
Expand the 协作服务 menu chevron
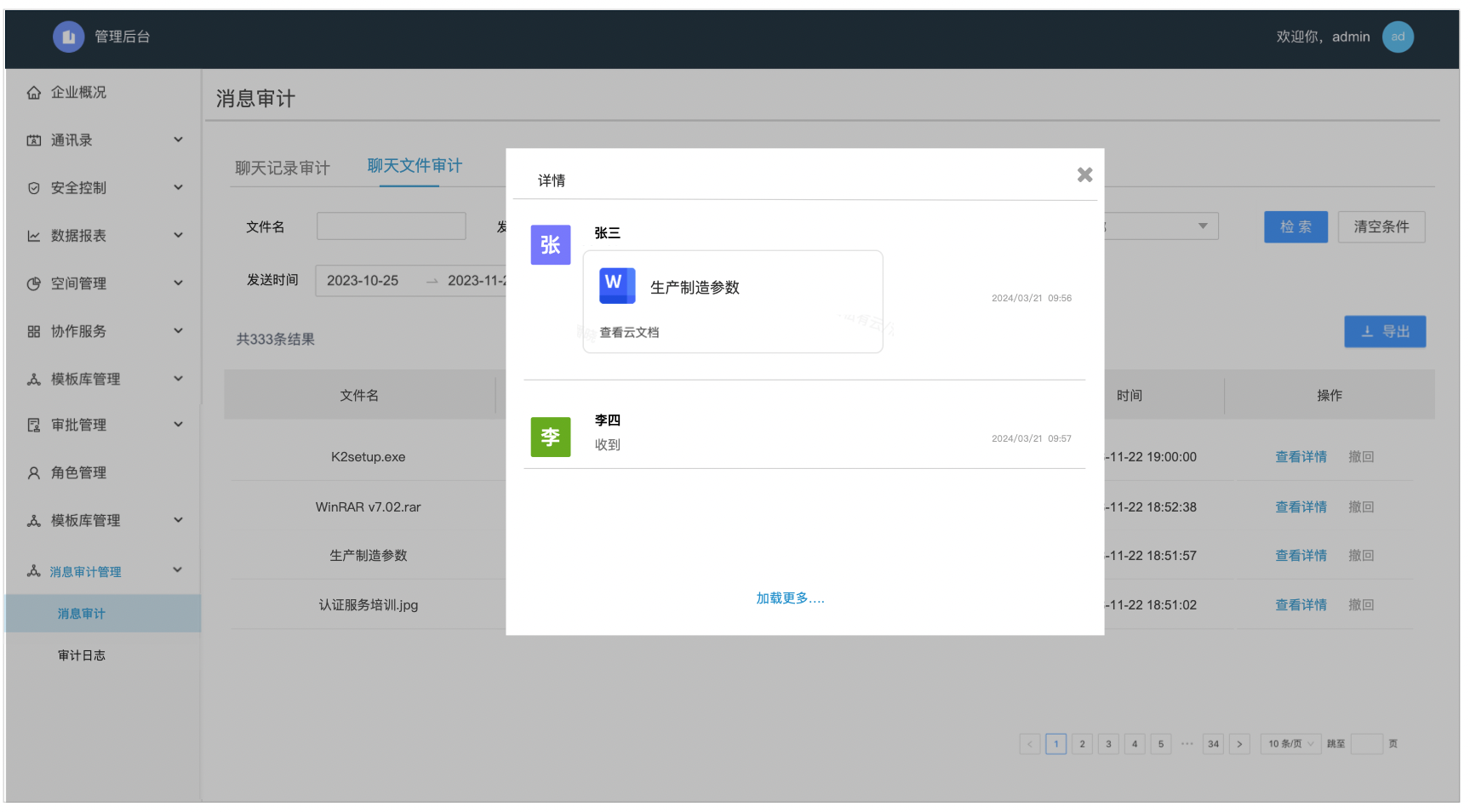pos(178,330)
